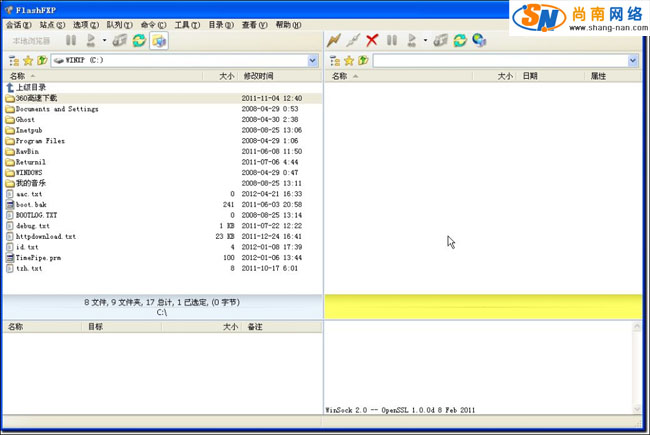Click the local folder tree icon
The height and width of the screenshot is (435, 650).
pos(13,61)
